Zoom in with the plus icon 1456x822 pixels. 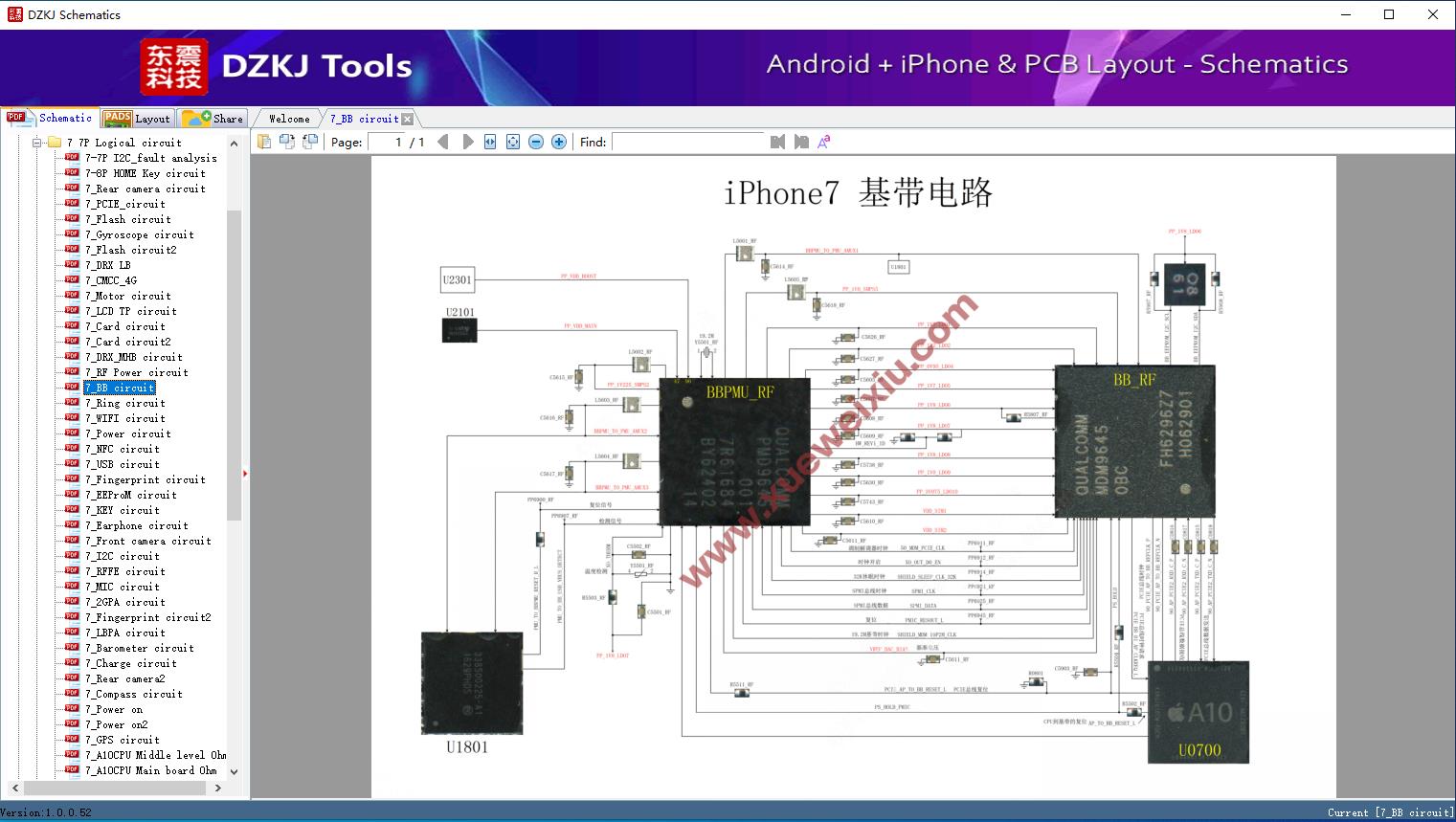coord(559,142)
